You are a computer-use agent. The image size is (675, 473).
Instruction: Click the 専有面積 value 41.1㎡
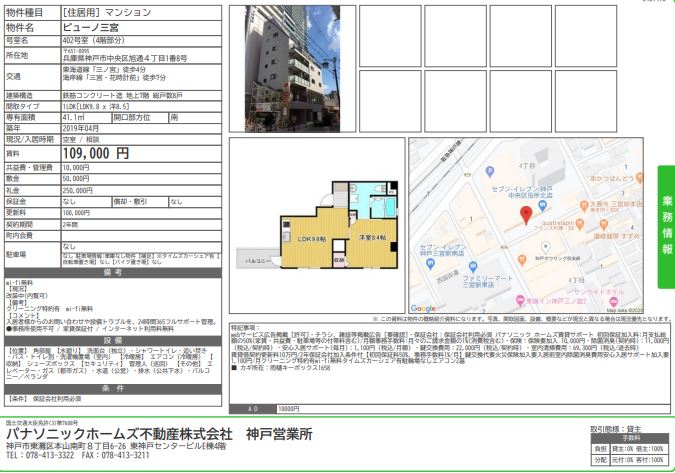point(74,117)
